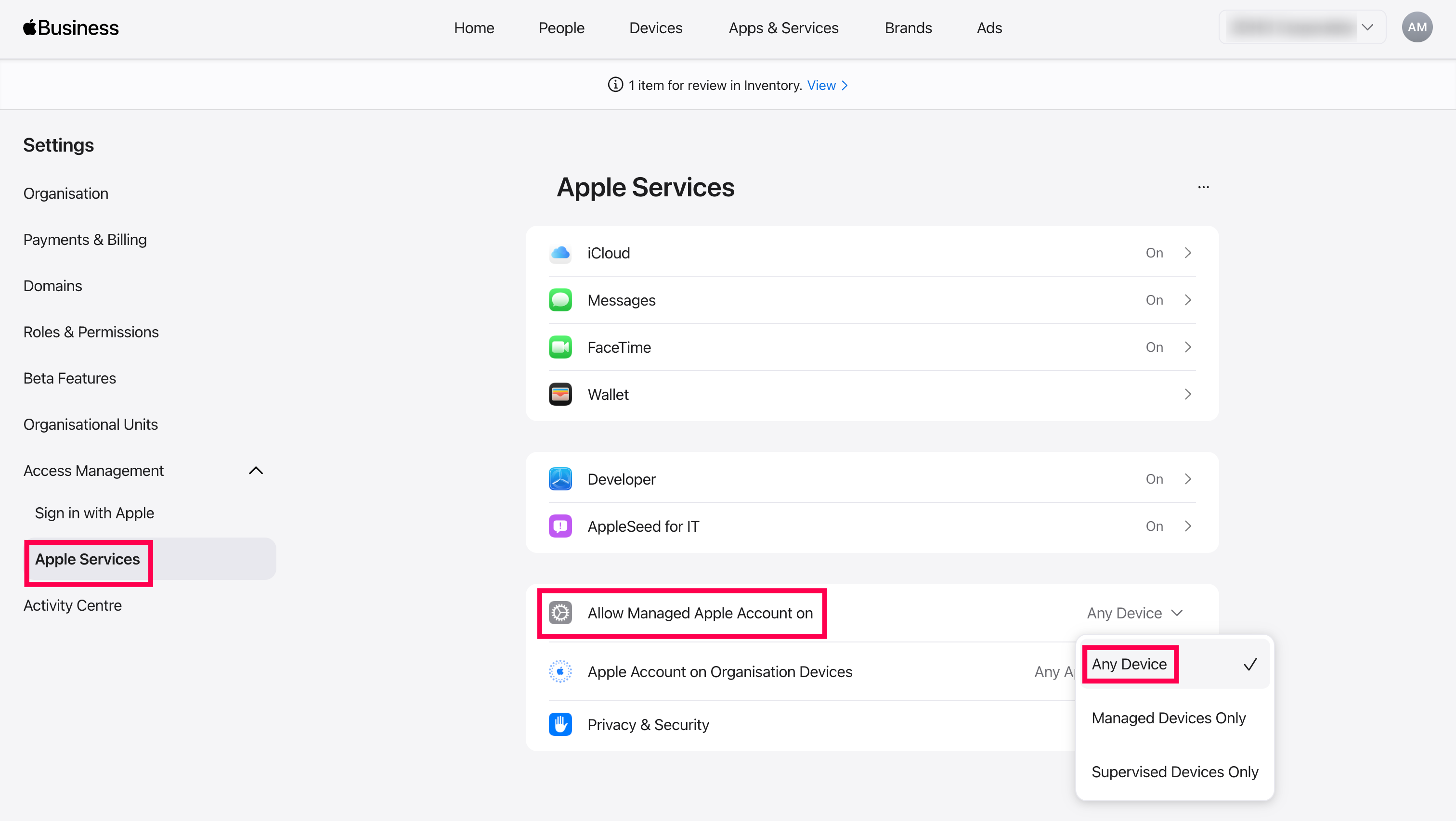Open Organisation settings in sidebar
This screenshot has height=821, width=1456.
65,194
